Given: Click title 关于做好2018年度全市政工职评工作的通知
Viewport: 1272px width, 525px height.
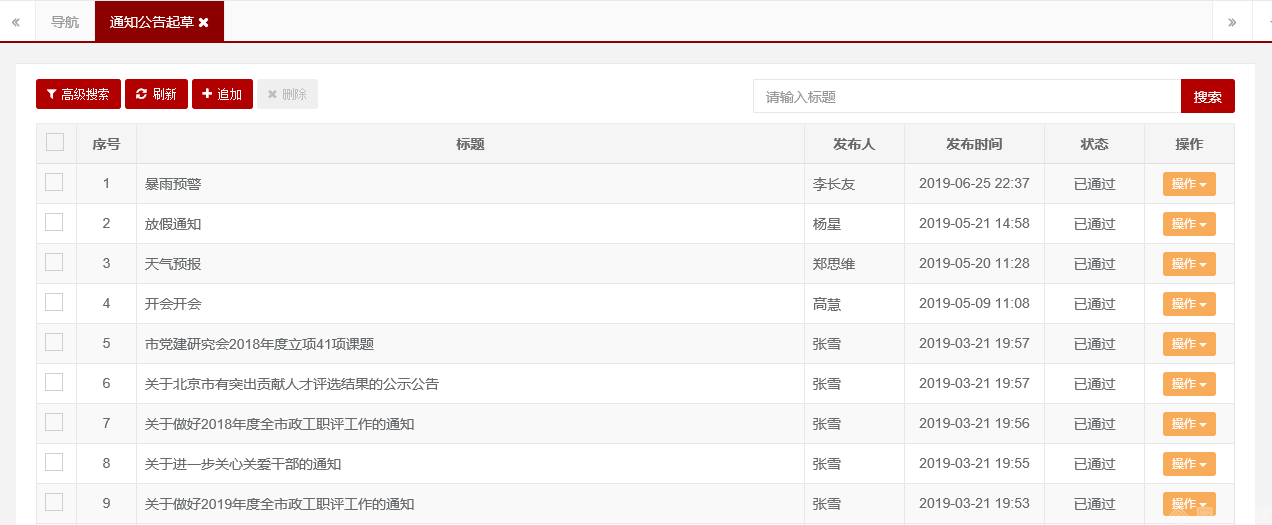Looking at the screenshot, I should click(x=279, y=424).
